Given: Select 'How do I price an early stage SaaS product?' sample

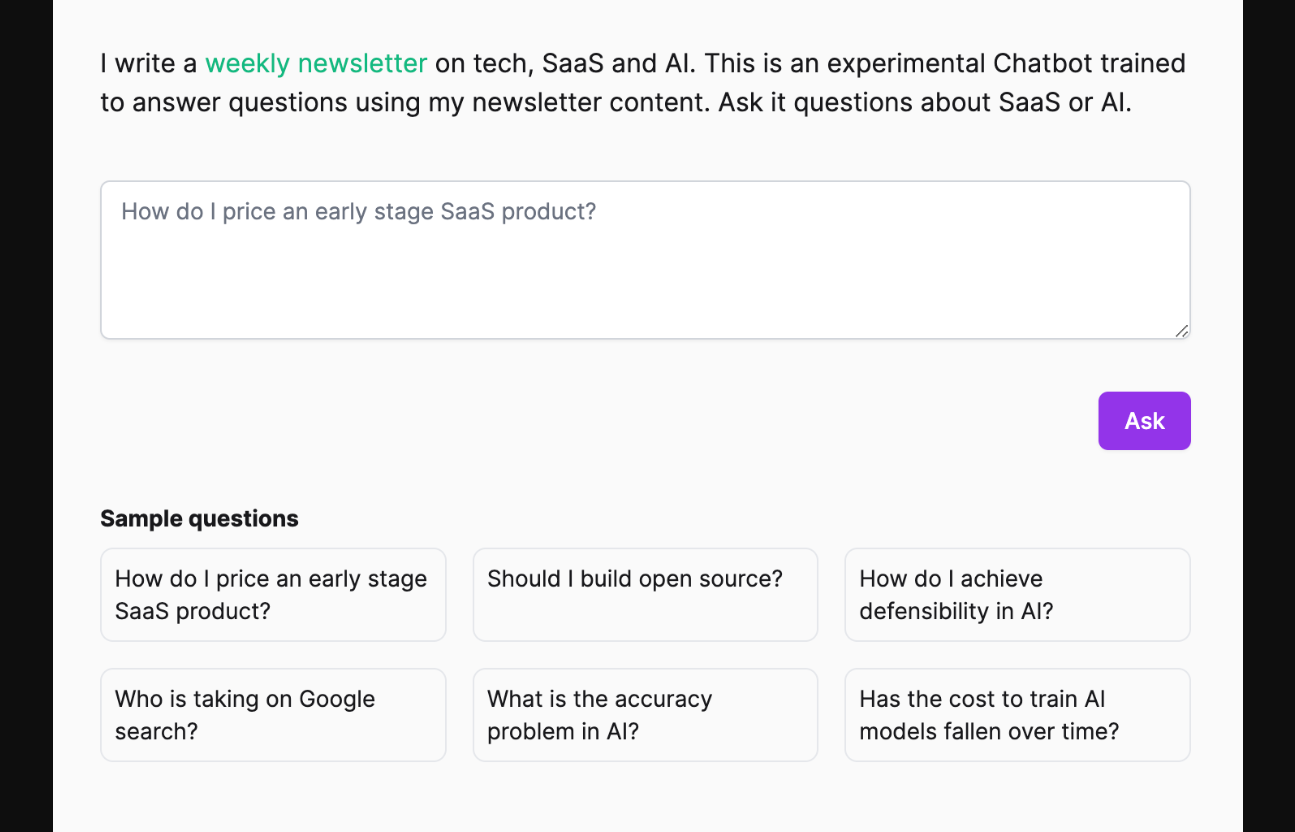Looking at the screenshot, I should tap(272, 595).
